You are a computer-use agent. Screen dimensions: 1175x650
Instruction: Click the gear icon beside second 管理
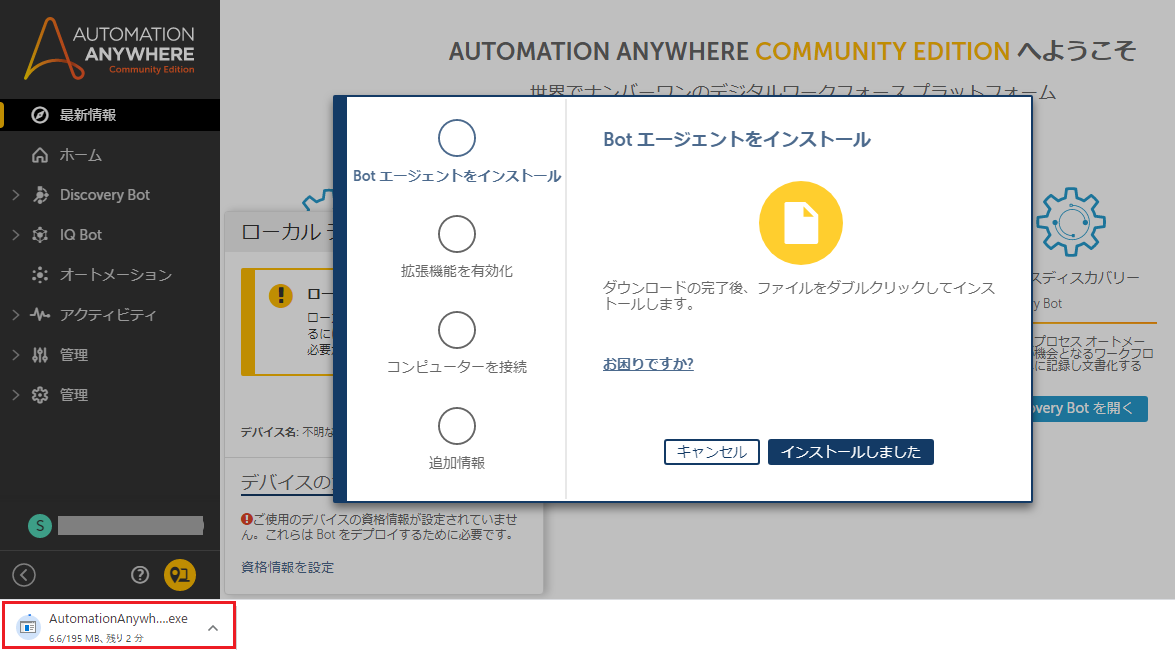(x=40, y=394)
